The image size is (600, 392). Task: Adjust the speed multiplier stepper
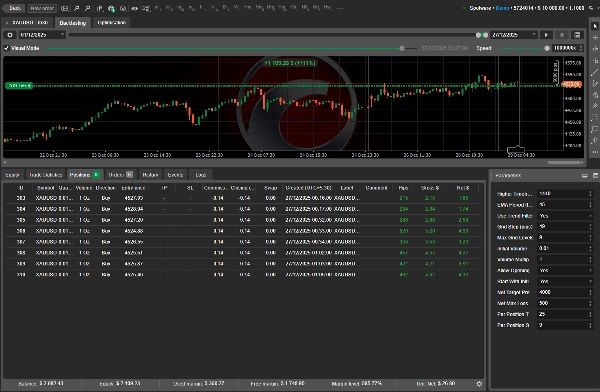(x=581, y=48)
